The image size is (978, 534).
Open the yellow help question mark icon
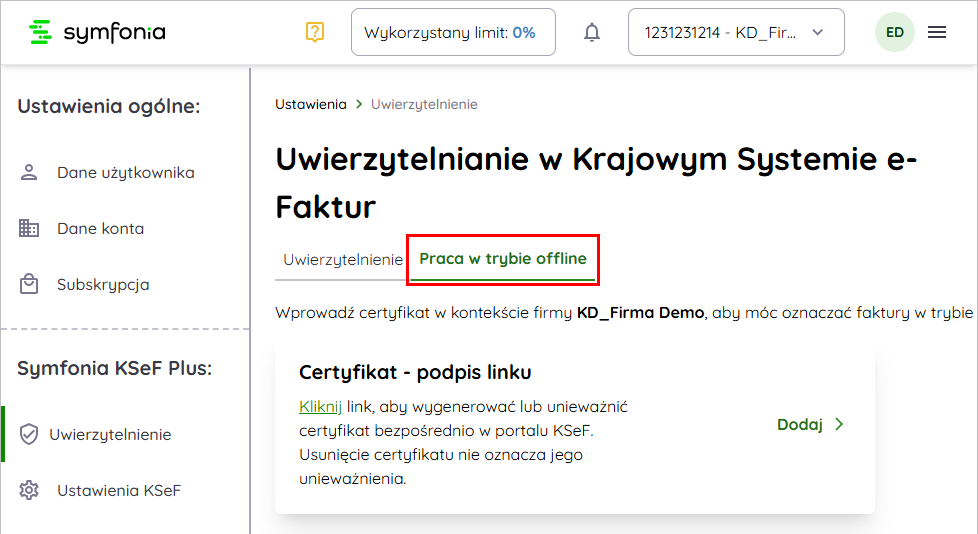point(315,32)
